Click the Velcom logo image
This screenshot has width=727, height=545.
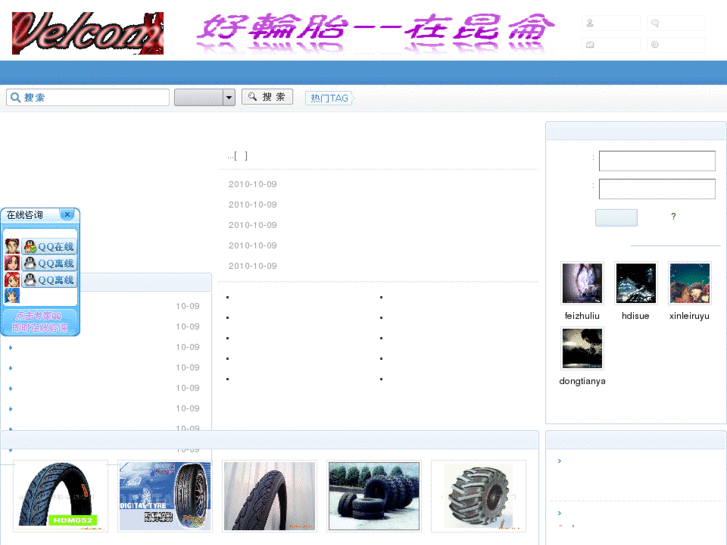[88, 33]
